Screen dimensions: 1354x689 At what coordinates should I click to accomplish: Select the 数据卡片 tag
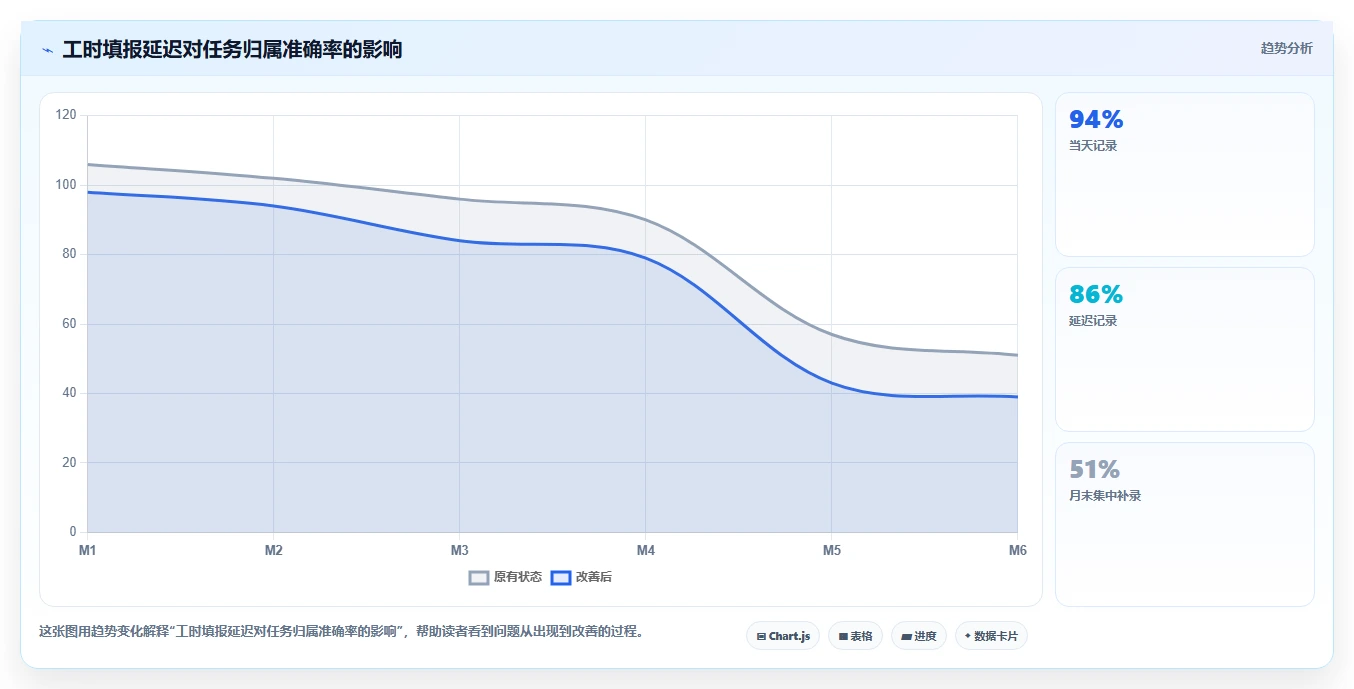[x=991, y=636]
